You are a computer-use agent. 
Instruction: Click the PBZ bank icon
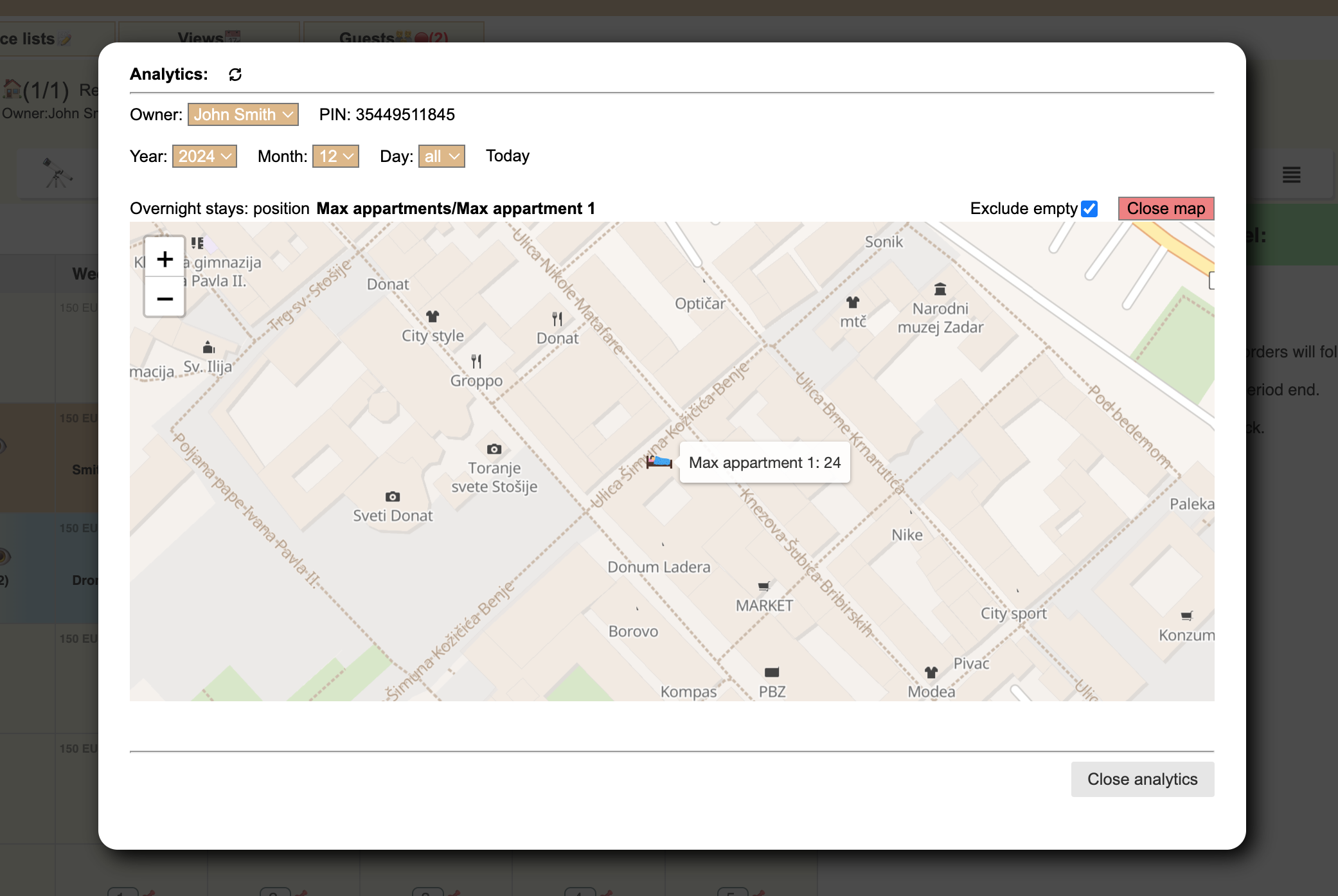pyautogui.click(x=772, y=672)
